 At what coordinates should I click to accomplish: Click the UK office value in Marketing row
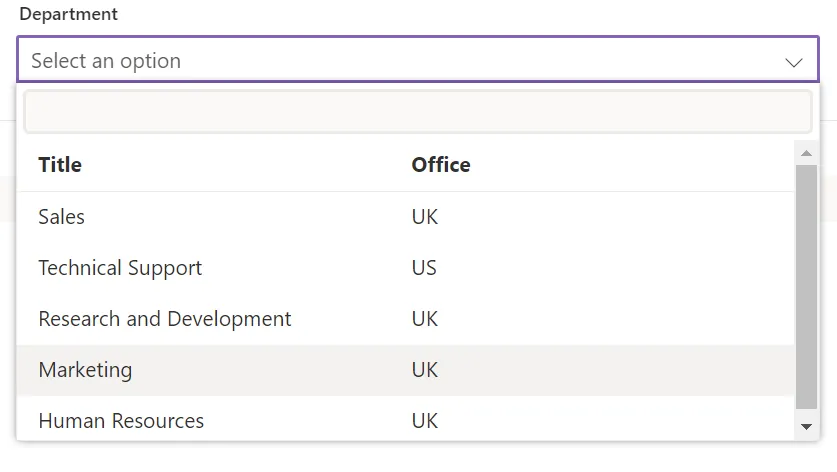coord(425,370)
